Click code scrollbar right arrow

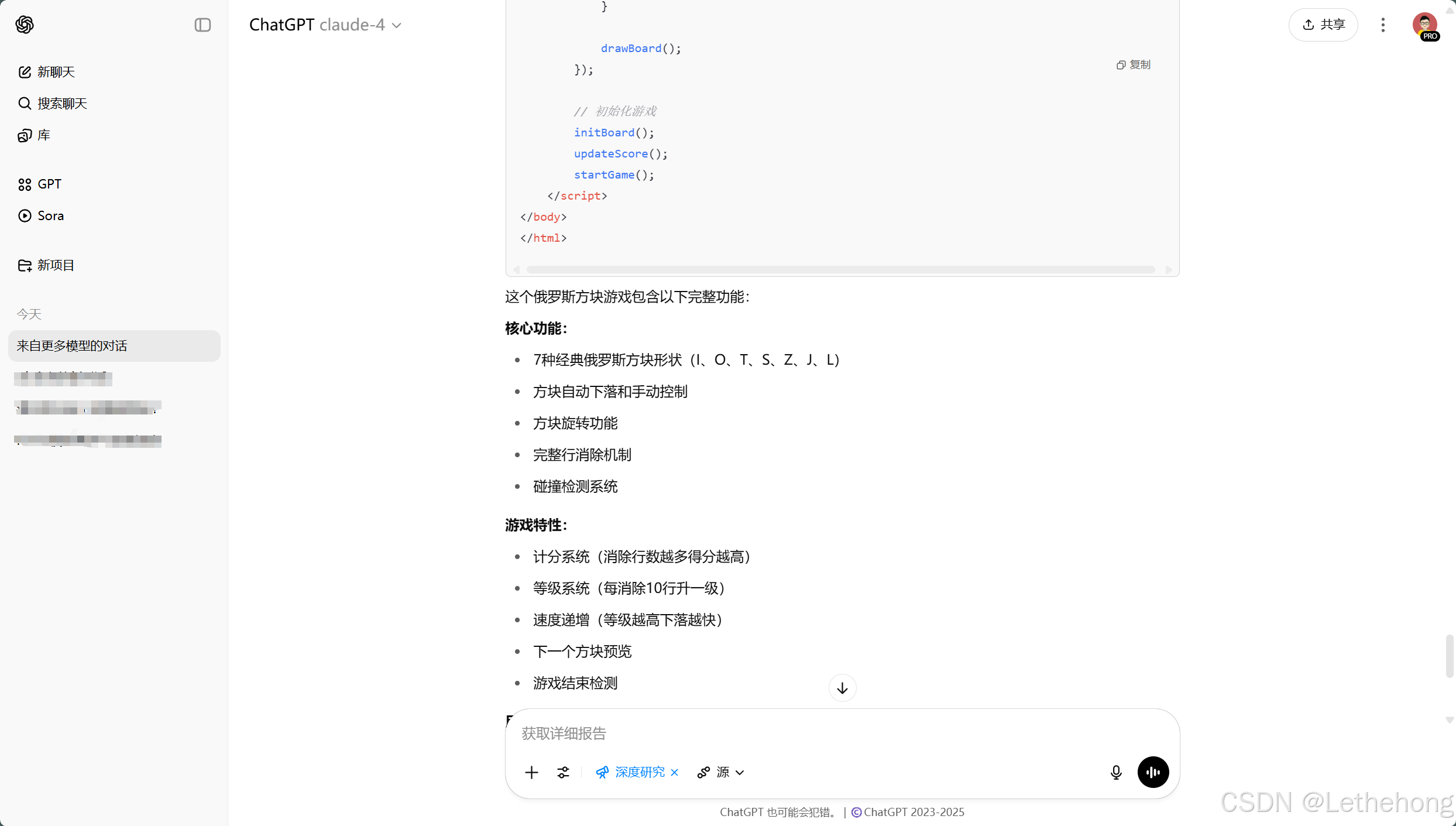pyautogui.click(x=1168, y=270)
